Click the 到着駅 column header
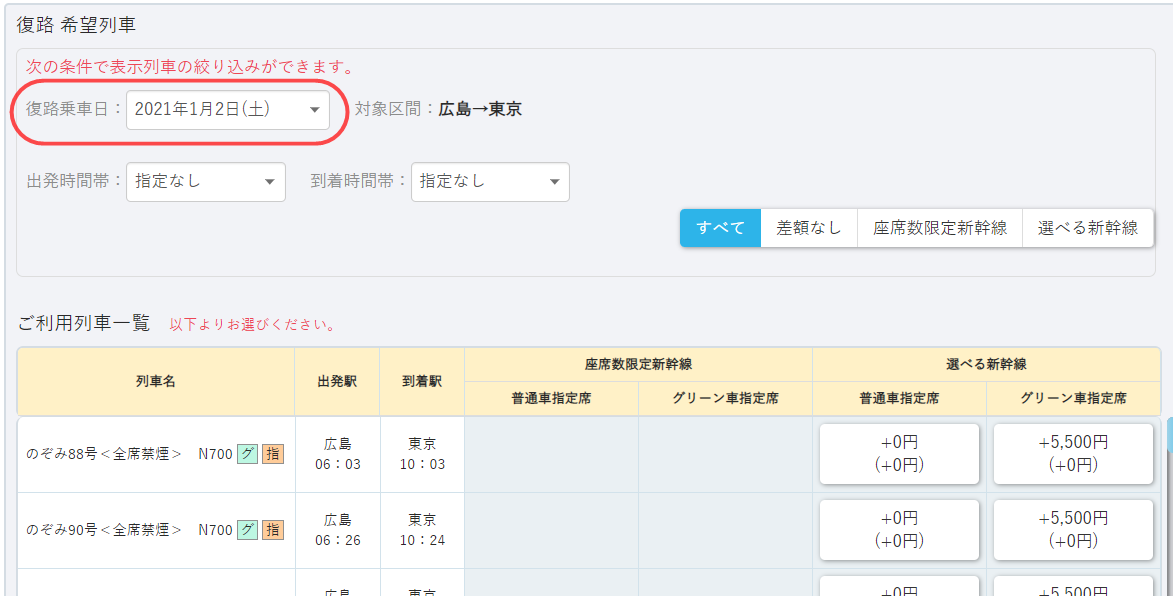 422,381
